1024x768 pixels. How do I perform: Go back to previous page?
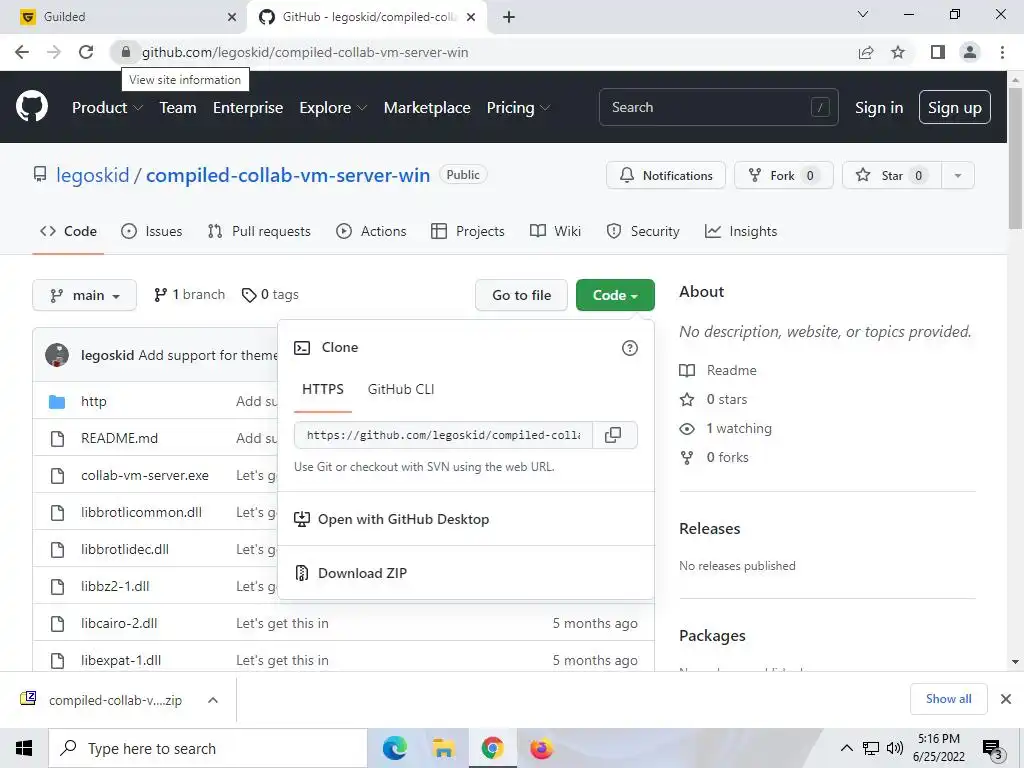(x=22, y=52)
